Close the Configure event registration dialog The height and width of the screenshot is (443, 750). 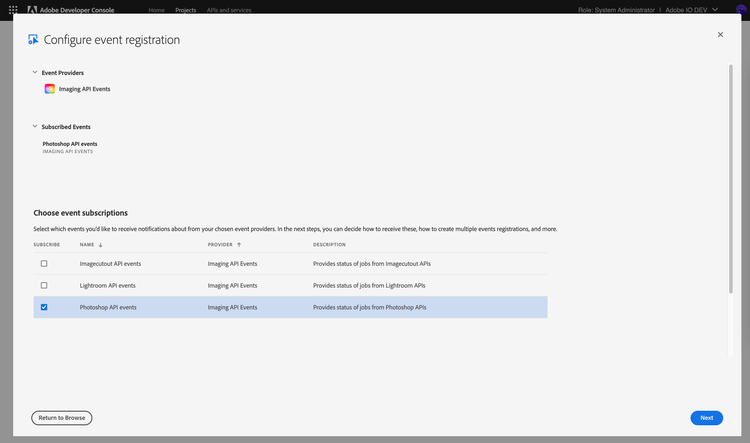point(720,34)
